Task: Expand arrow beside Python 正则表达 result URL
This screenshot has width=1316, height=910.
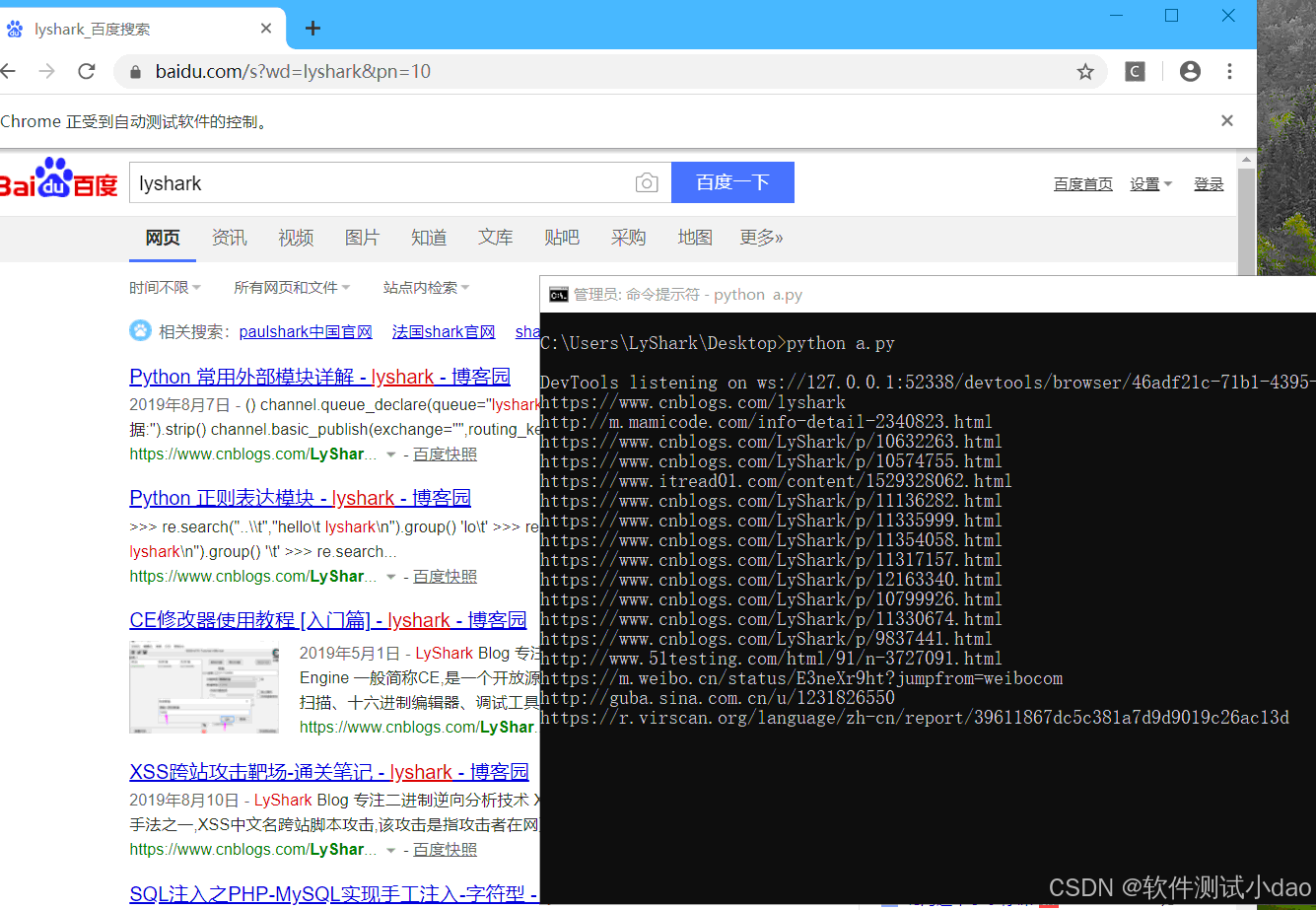Action: coord(391,578)
